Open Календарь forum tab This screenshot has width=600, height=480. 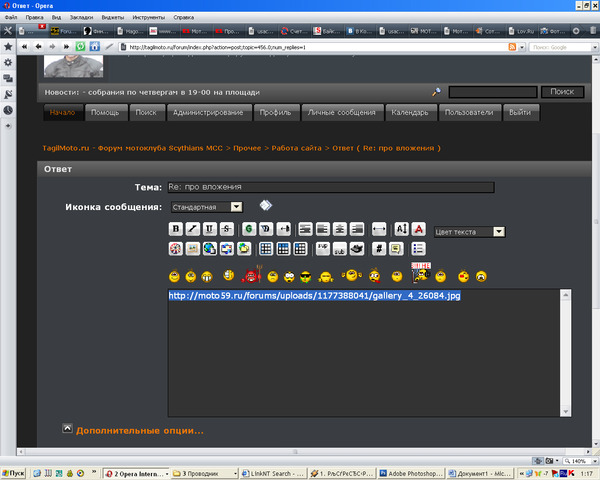(x=410, y=113)
